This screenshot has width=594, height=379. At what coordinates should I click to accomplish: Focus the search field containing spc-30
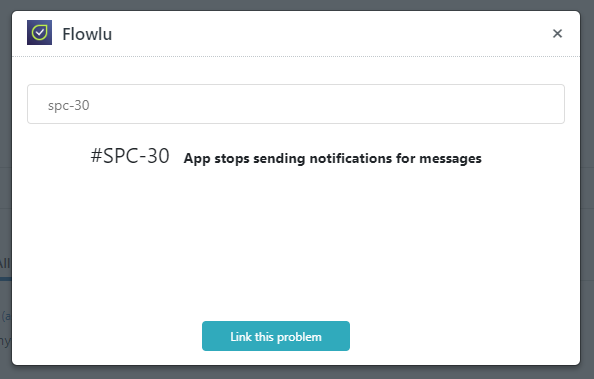(x=296, y=104)
